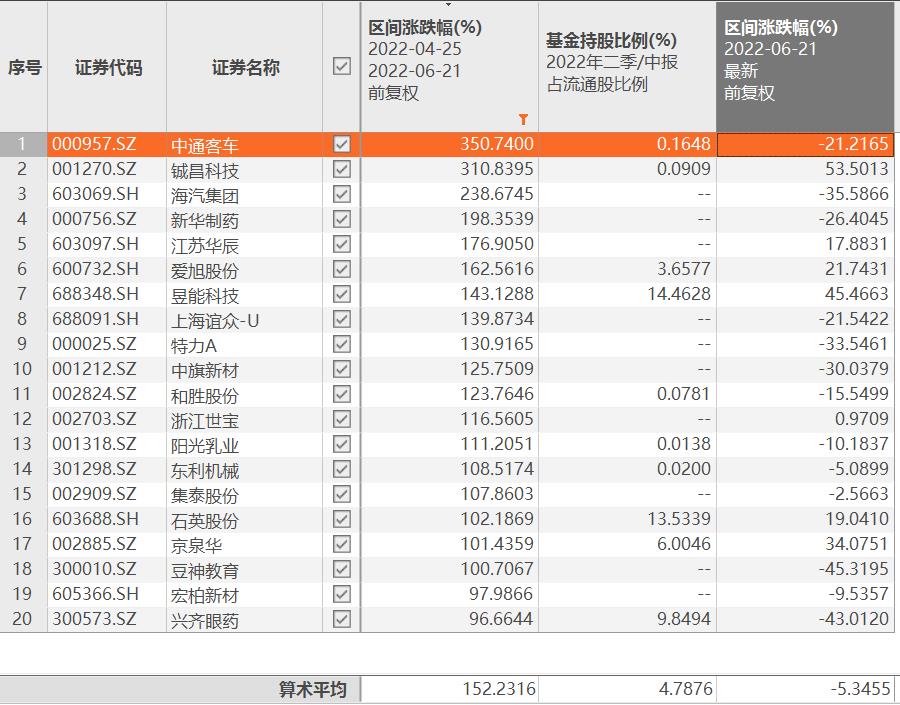The image size is (900, 705).
Task: Click the stock name 爱旭股份
Action: 205,270
